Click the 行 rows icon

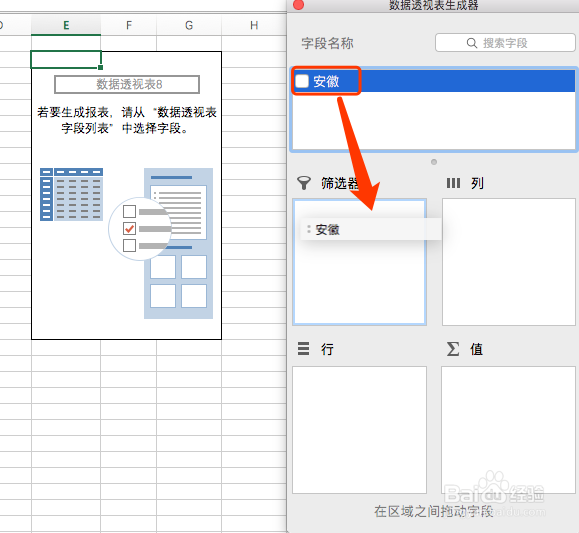tap(304, 348)
